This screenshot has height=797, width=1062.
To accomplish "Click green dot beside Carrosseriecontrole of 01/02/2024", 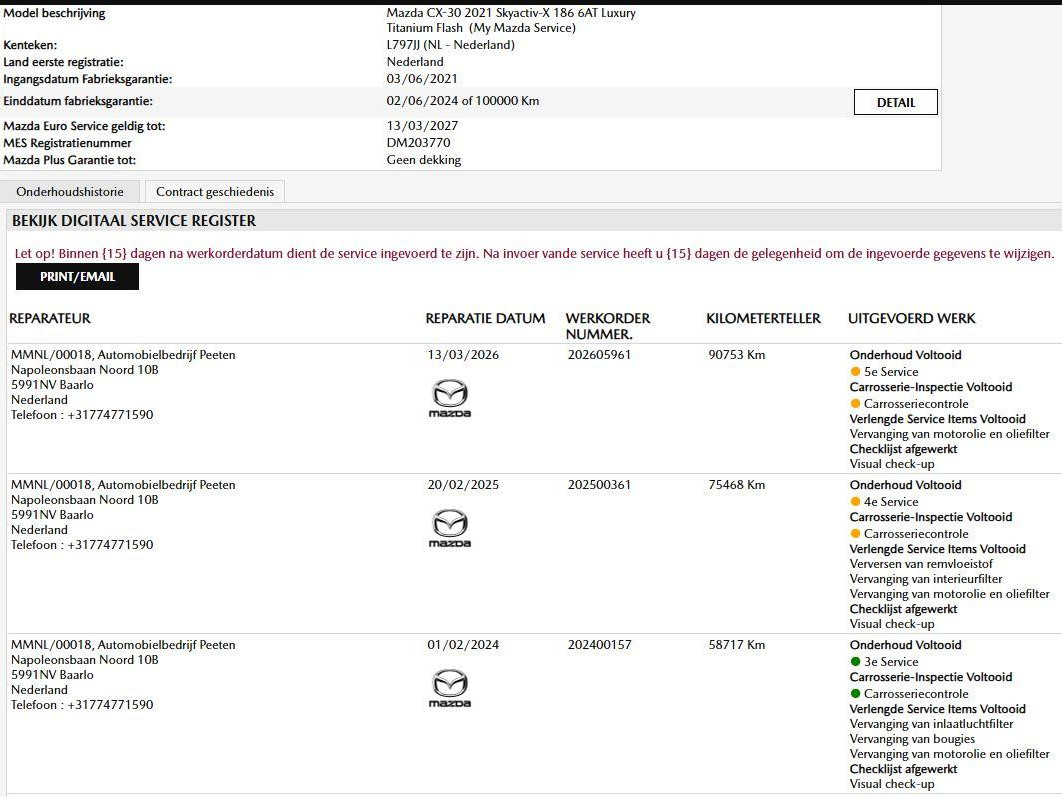I will point(855,693).
